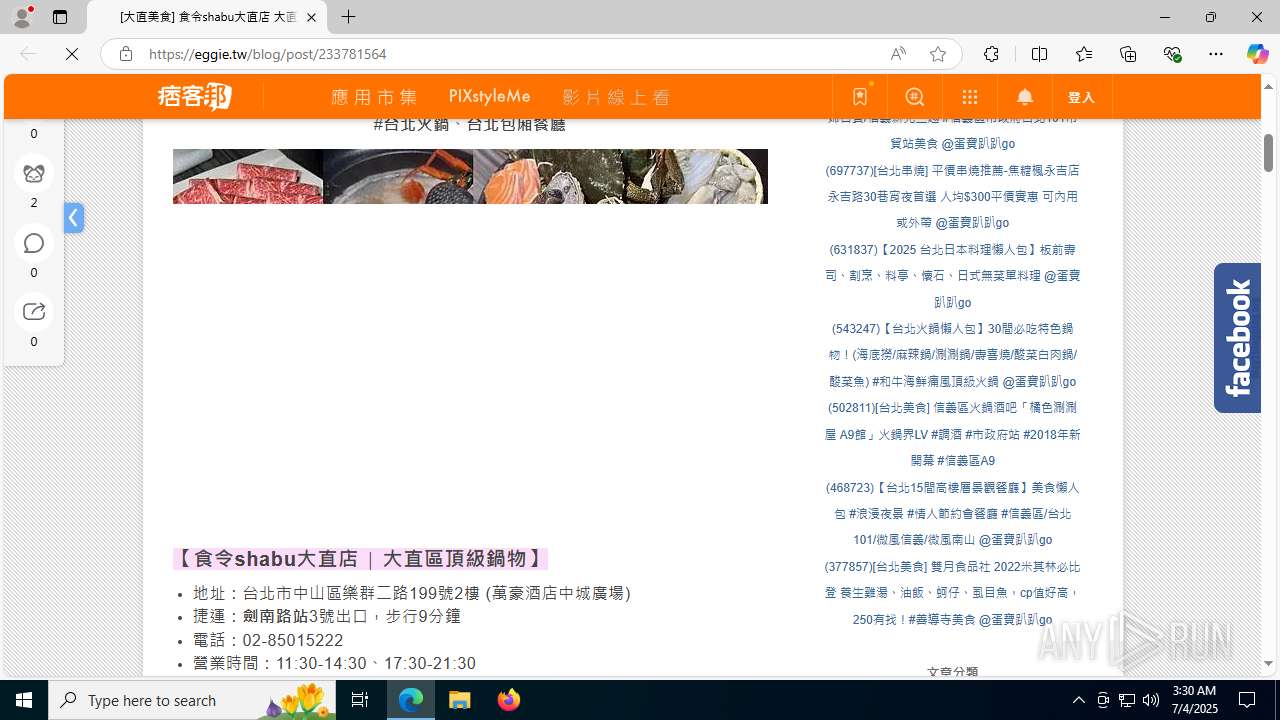Click the page vertical scrollbar thumb
Screen dimensions: 1280x720
(x=1268, y=152)
